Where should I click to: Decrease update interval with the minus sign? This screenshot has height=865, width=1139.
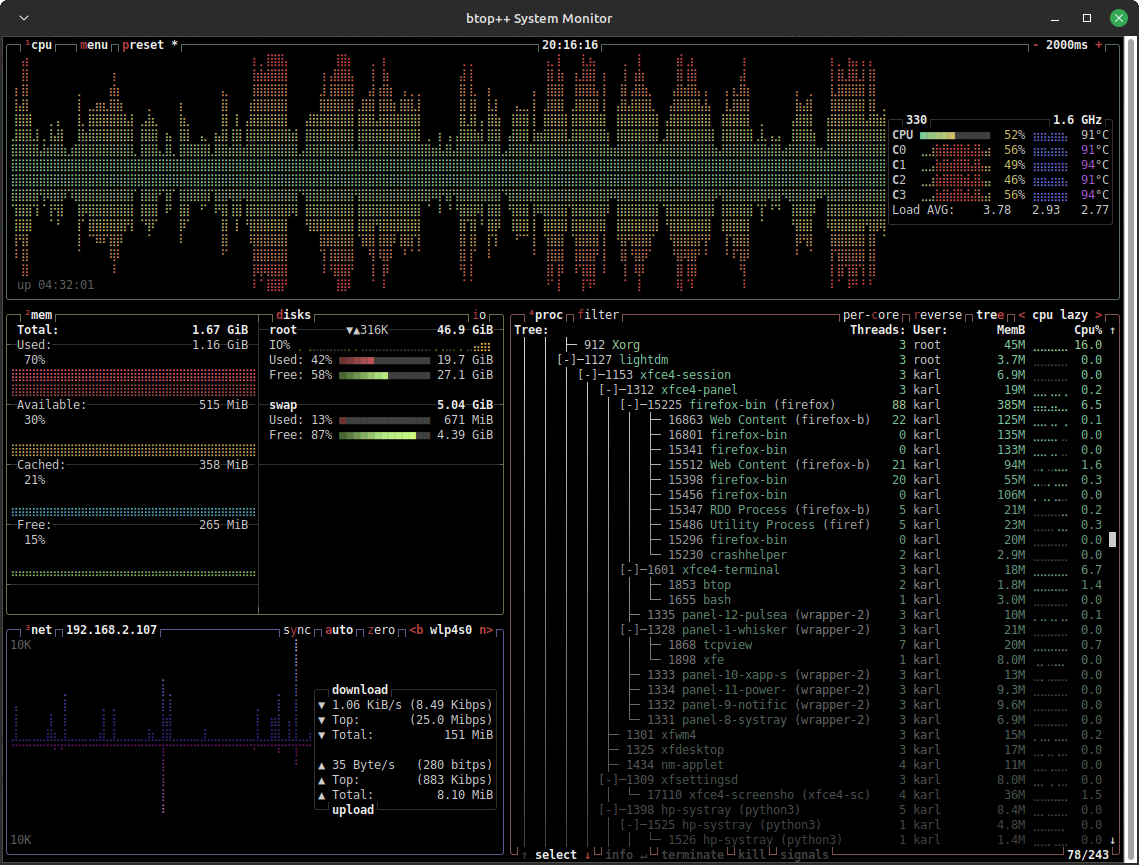click(x=1035, y=45)
